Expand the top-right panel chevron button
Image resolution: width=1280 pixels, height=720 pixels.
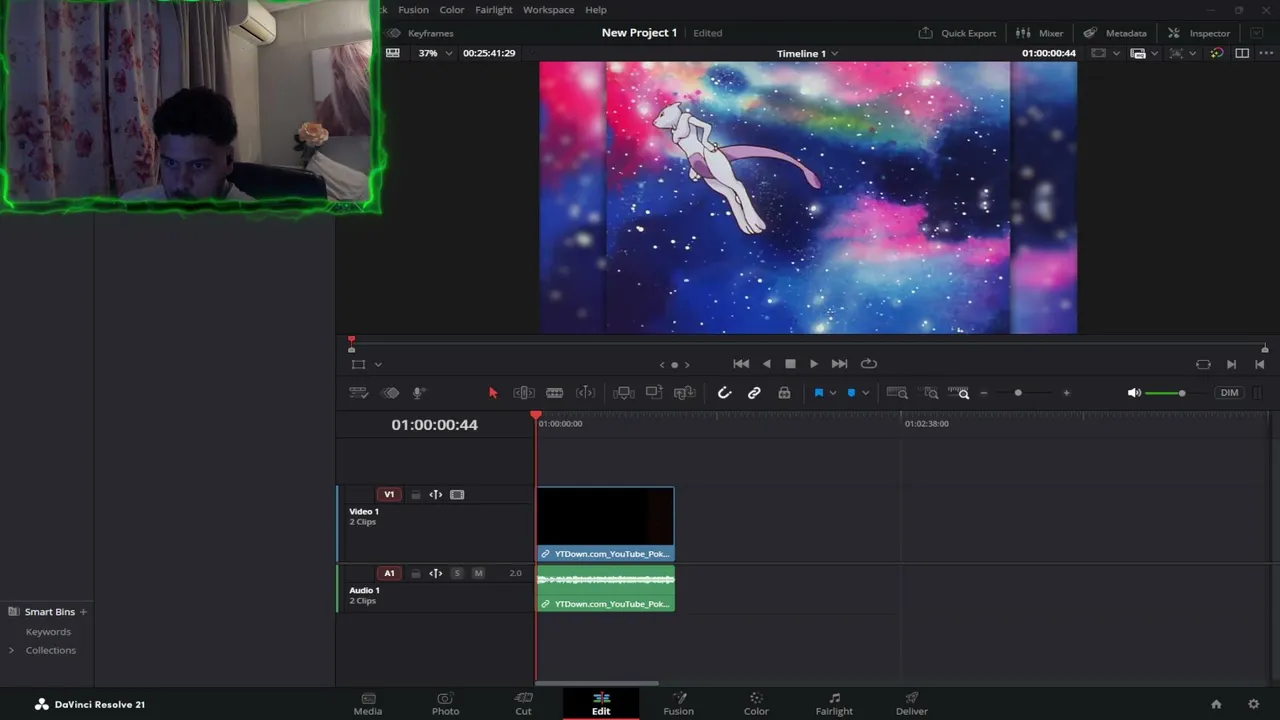(1257, 33)
